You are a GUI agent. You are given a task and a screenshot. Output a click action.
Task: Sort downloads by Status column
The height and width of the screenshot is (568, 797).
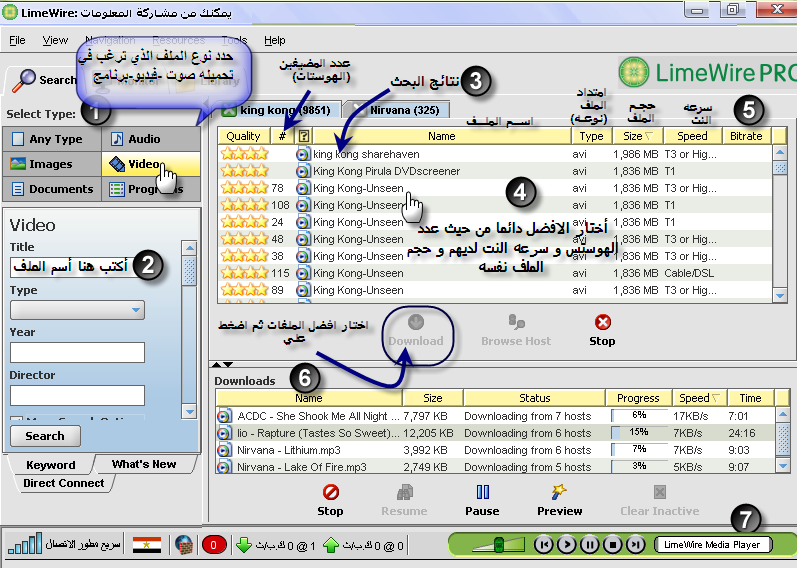[x=534, y=398]
